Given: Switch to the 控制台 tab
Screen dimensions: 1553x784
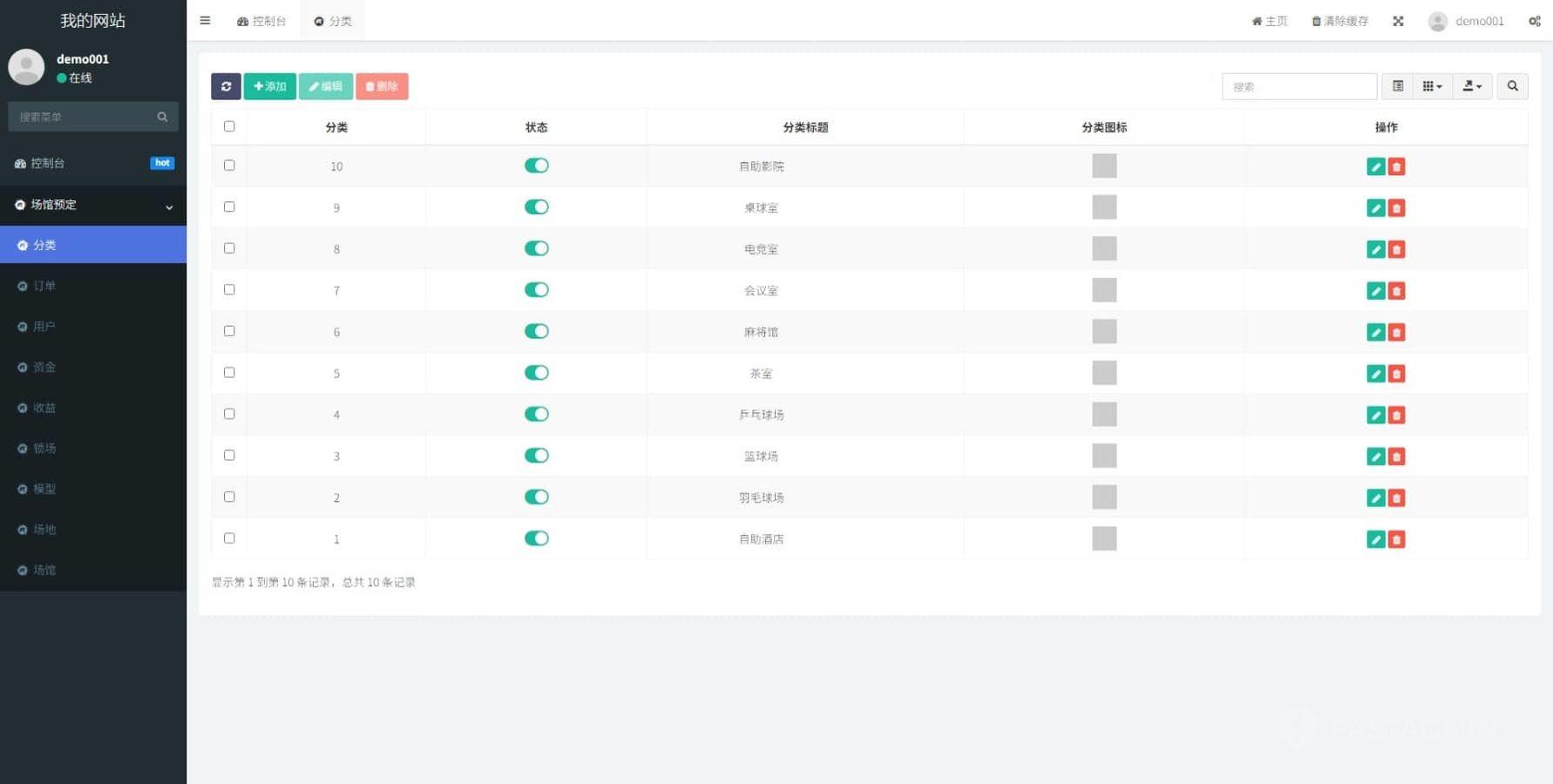Looking at the screenshot, I should pyautogui.click(x=261, y=21).
